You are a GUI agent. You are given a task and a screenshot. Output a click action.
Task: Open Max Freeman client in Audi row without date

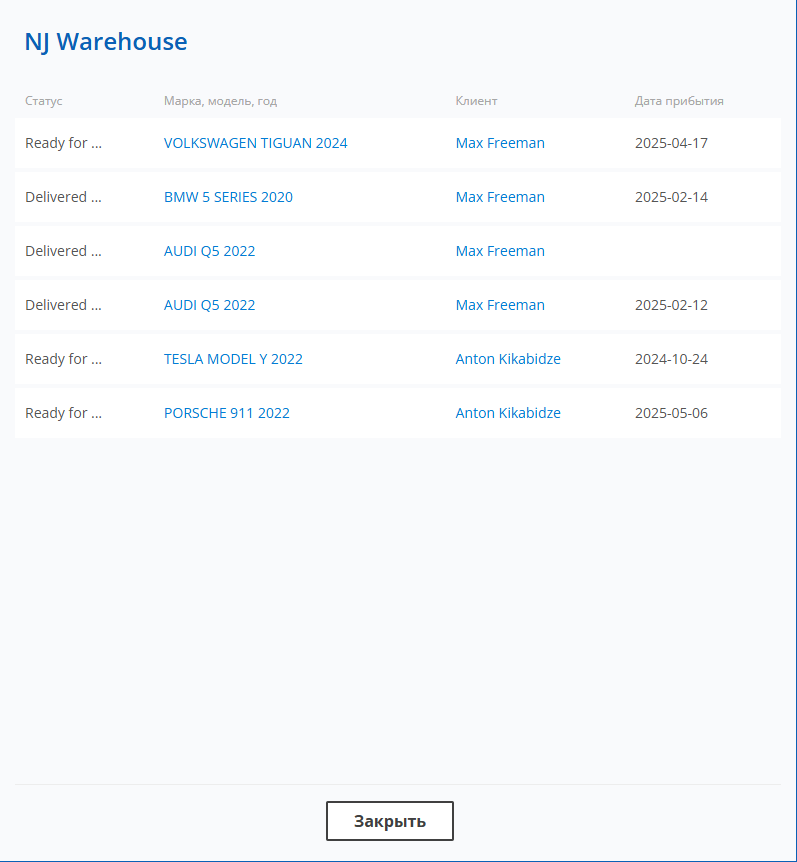pyautogui.click(x=500, y=251)
